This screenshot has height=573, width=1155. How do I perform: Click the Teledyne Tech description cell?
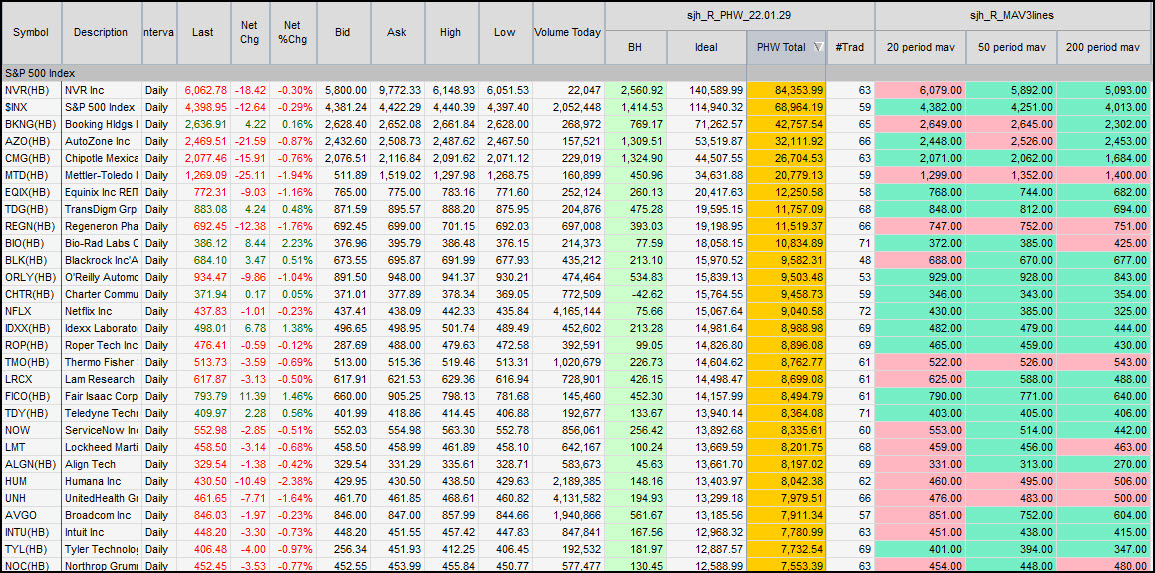click(102, 412)
